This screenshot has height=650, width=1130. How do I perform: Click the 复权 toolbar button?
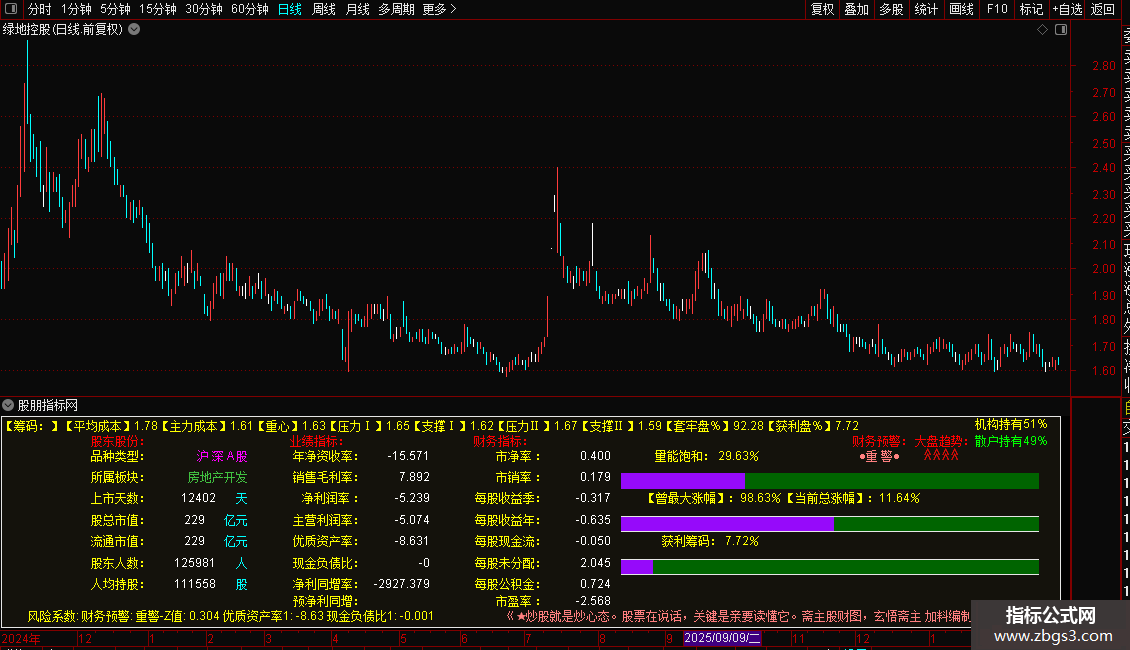click(822, 9)
